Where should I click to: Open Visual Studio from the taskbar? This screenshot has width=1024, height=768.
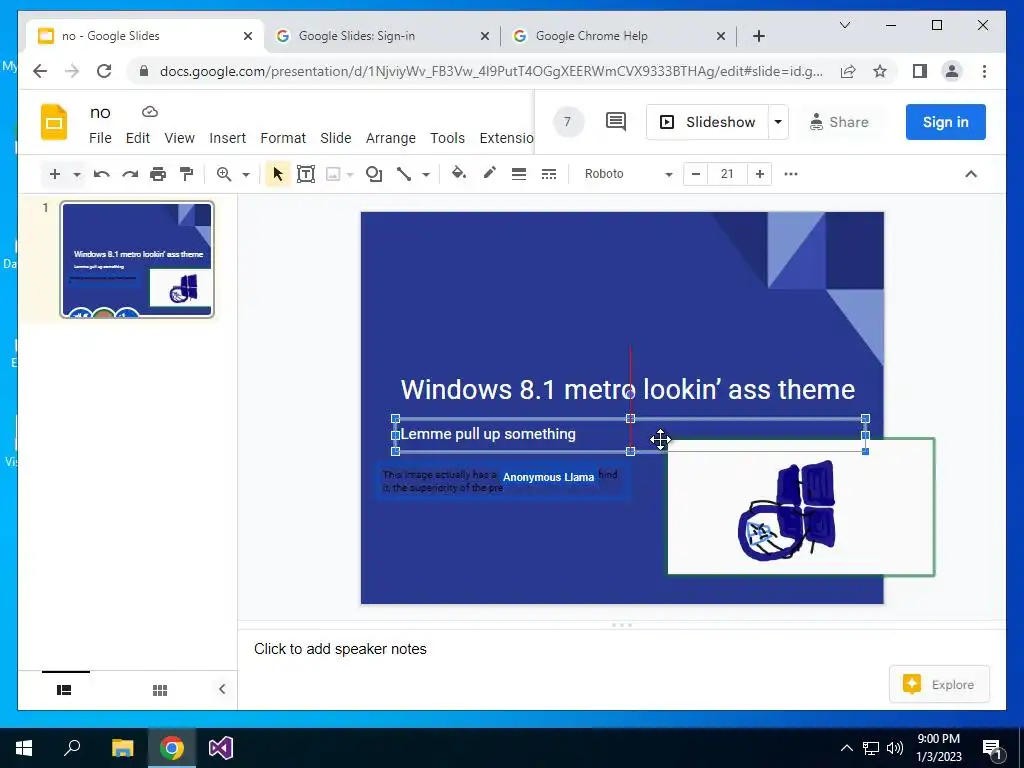point(221,748)
